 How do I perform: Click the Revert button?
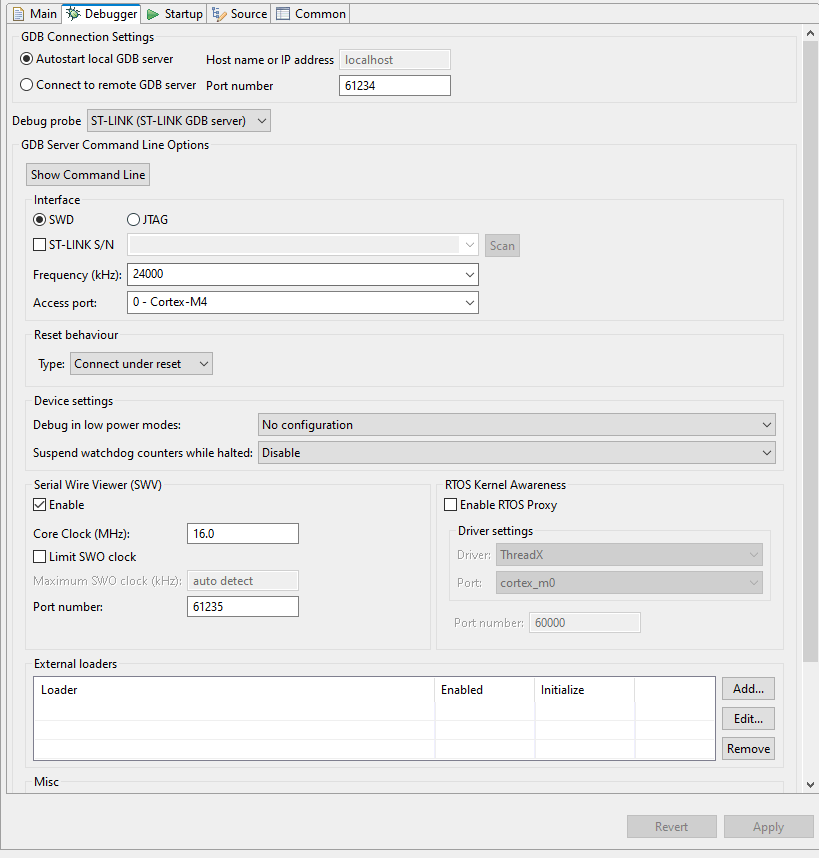(x=672, y=827)
